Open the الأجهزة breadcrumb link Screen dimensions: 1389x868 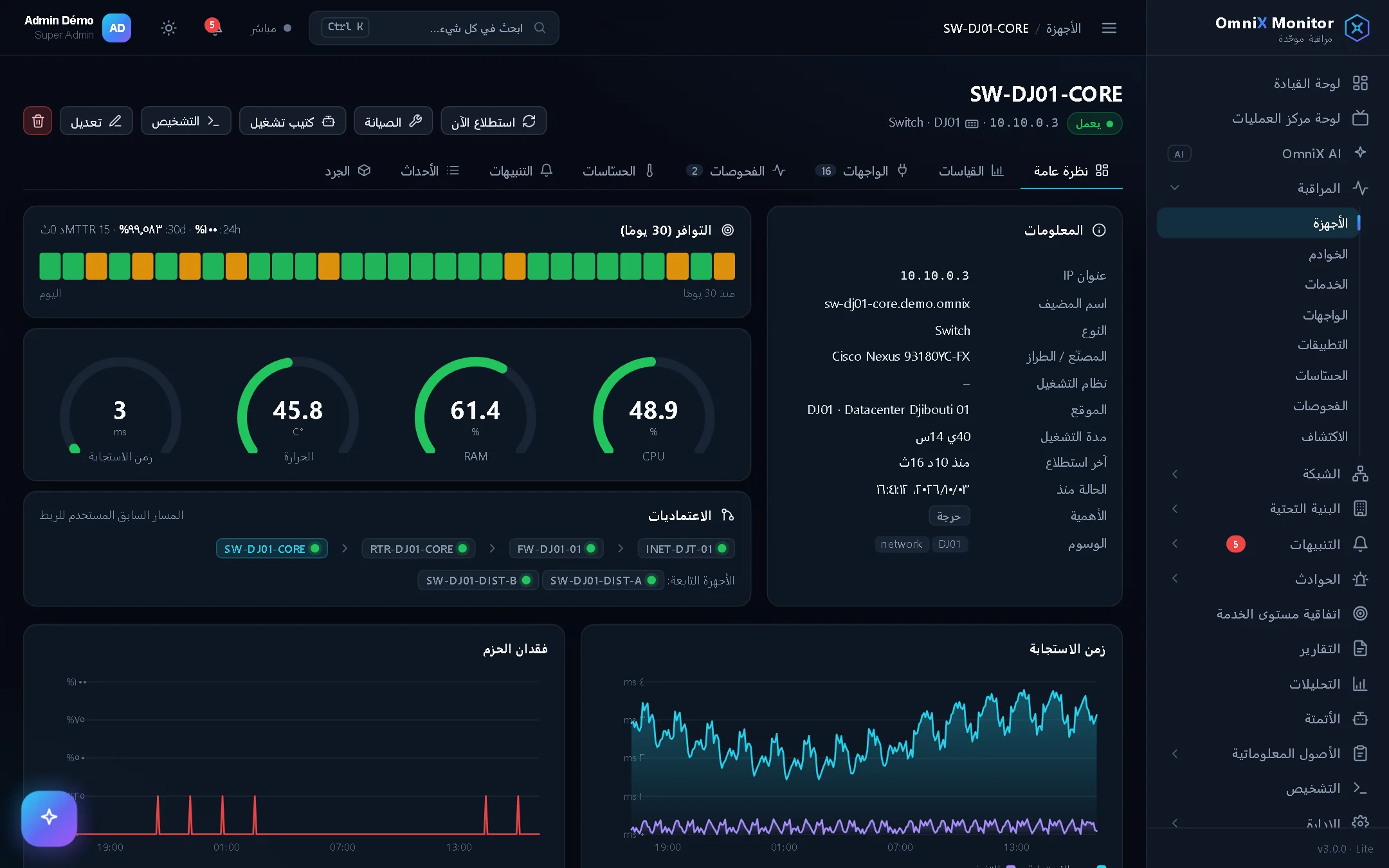coord(1063,28)
